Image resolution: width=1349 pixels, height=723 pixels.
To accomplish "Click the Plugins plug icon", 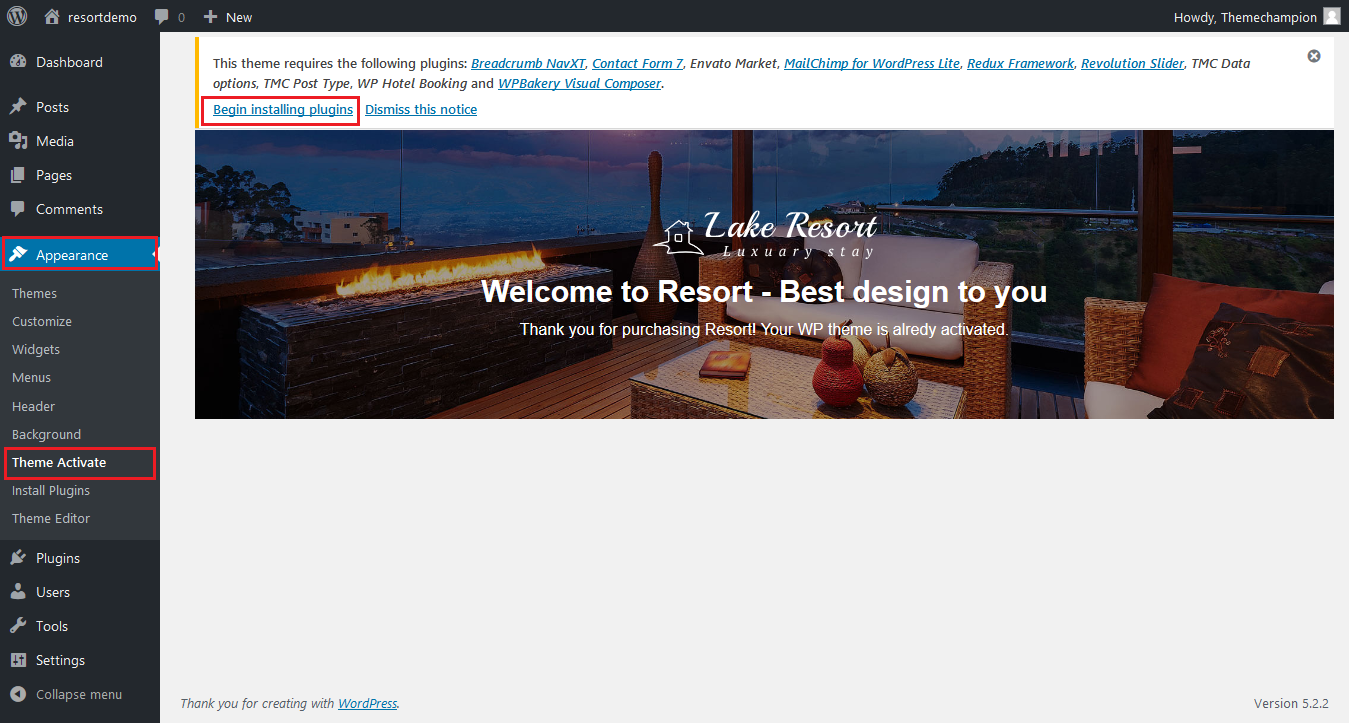I will coord(18,558).
